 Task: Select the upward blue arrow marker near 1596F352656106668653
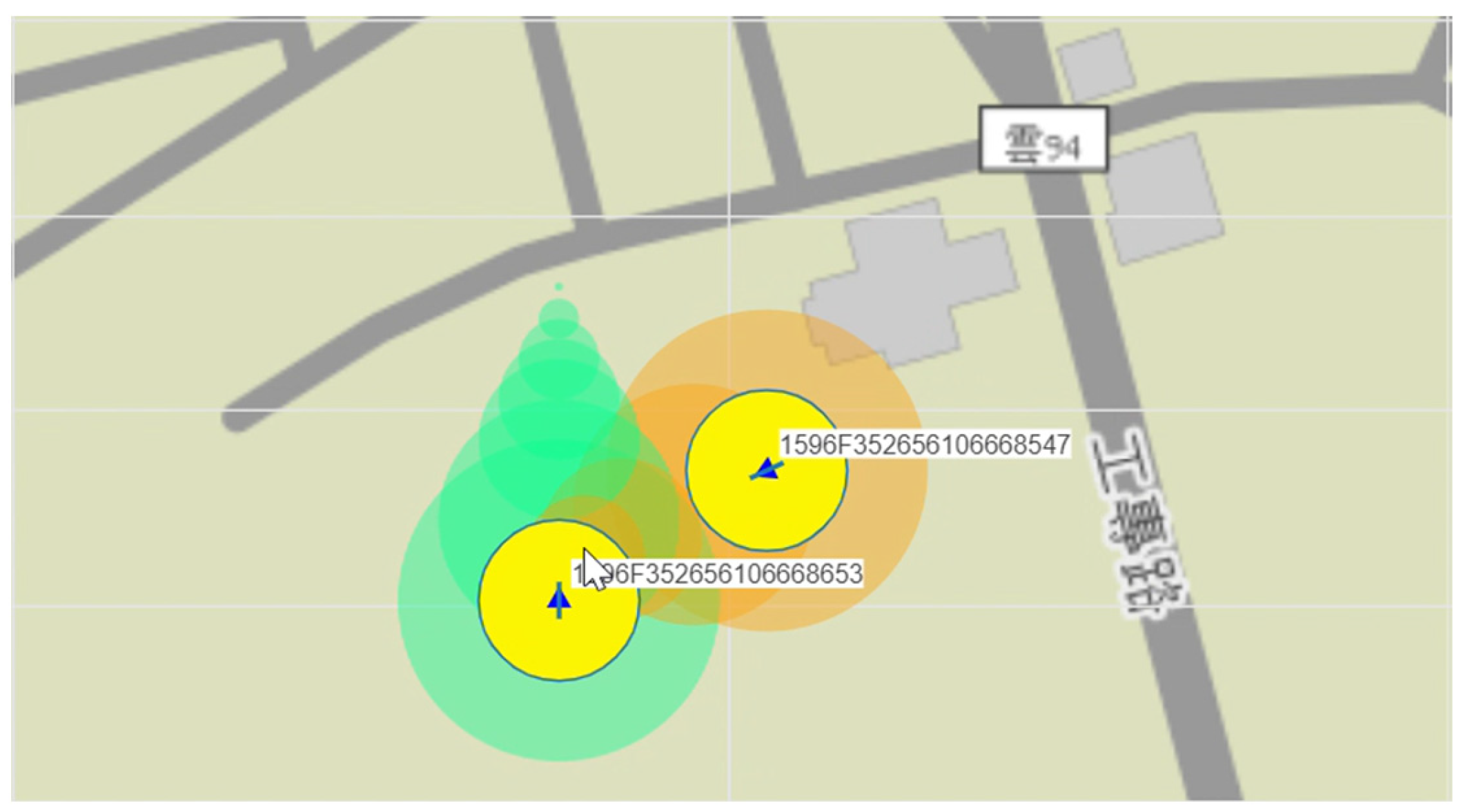559,600
